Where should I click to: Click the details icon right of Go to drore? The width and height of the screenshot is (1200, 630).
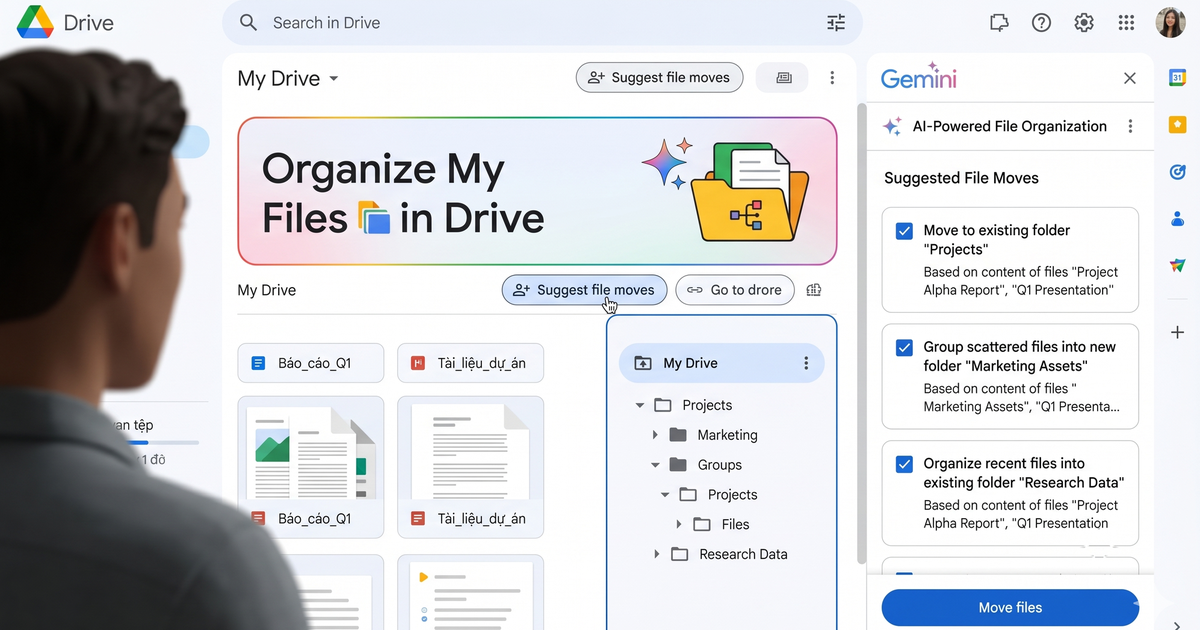[x=814, y=290]
